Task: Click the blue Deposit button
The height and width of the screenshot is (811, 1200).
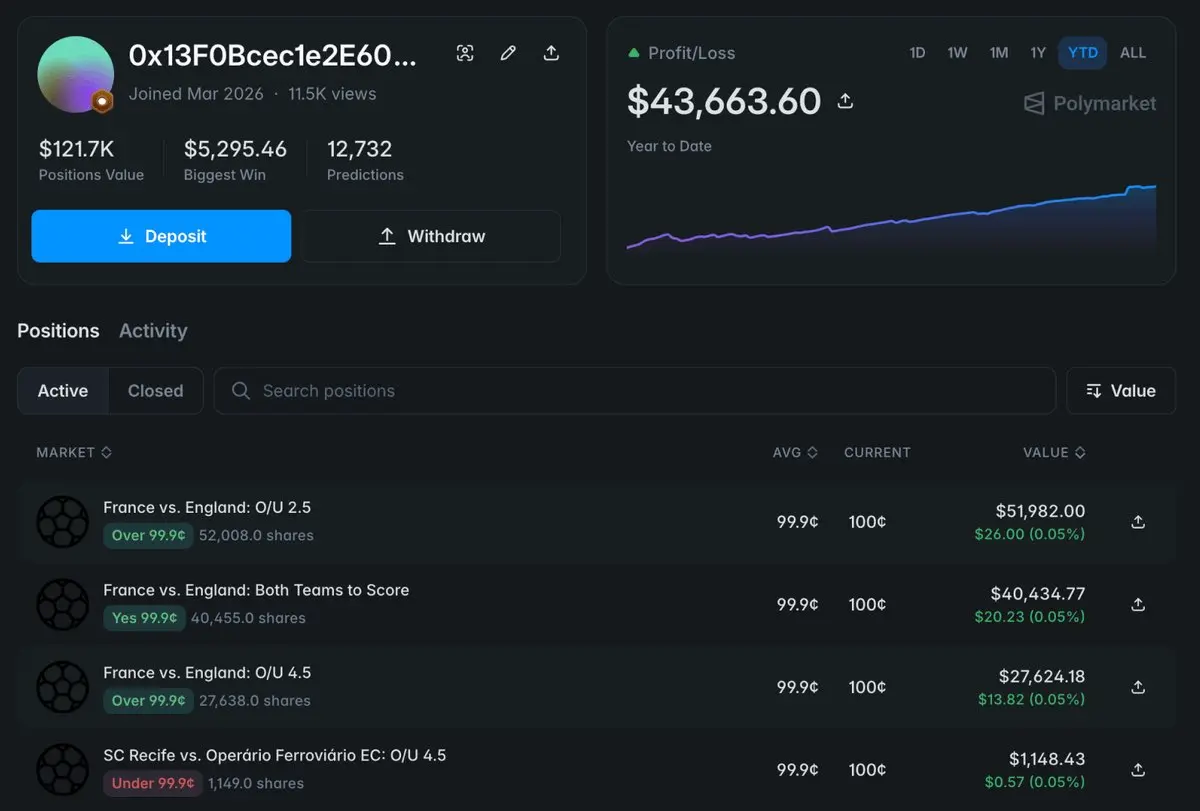Action: point(161,236)
